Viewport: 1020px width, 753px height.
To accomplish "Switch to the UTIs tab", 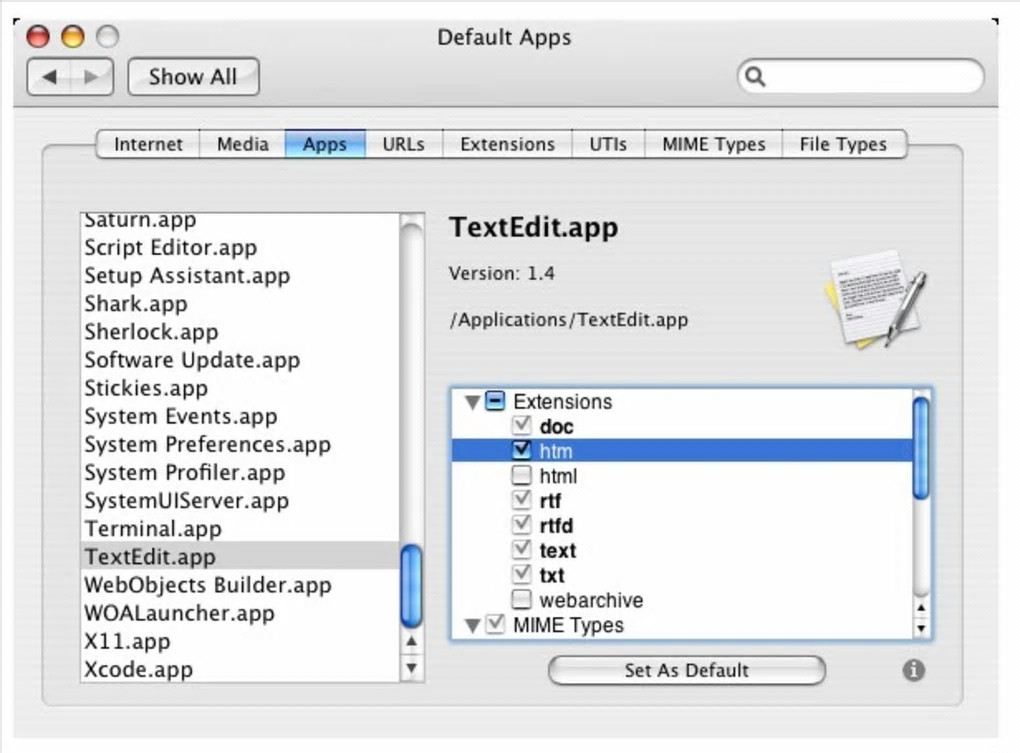I will (x=608, y=144).
